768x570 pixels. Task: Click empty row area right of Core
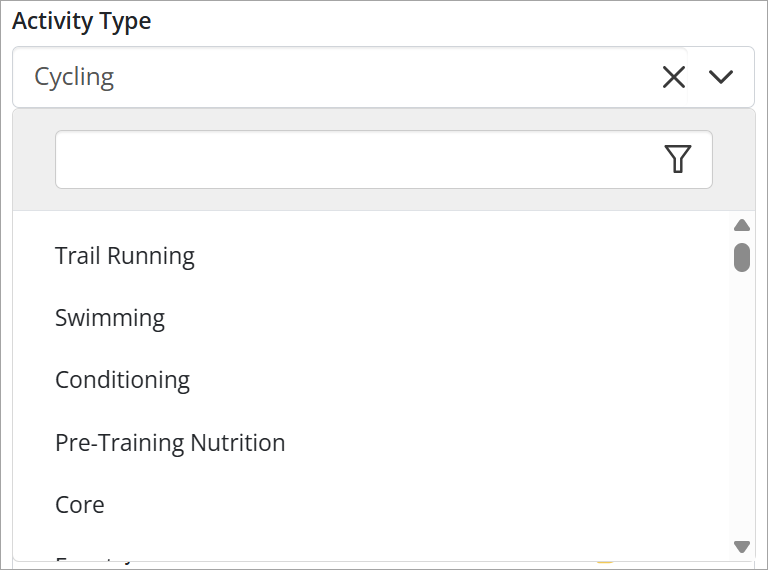point(416,504)
